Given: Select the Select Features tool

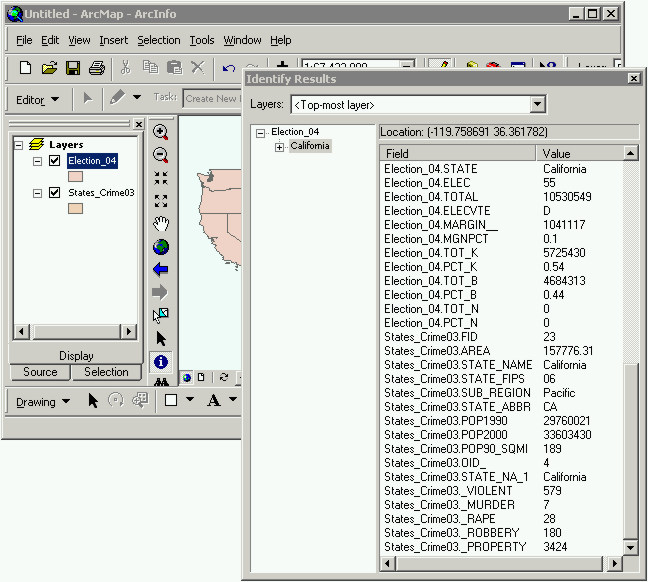Looking at the screenshot, I should [x=160, y=315].
